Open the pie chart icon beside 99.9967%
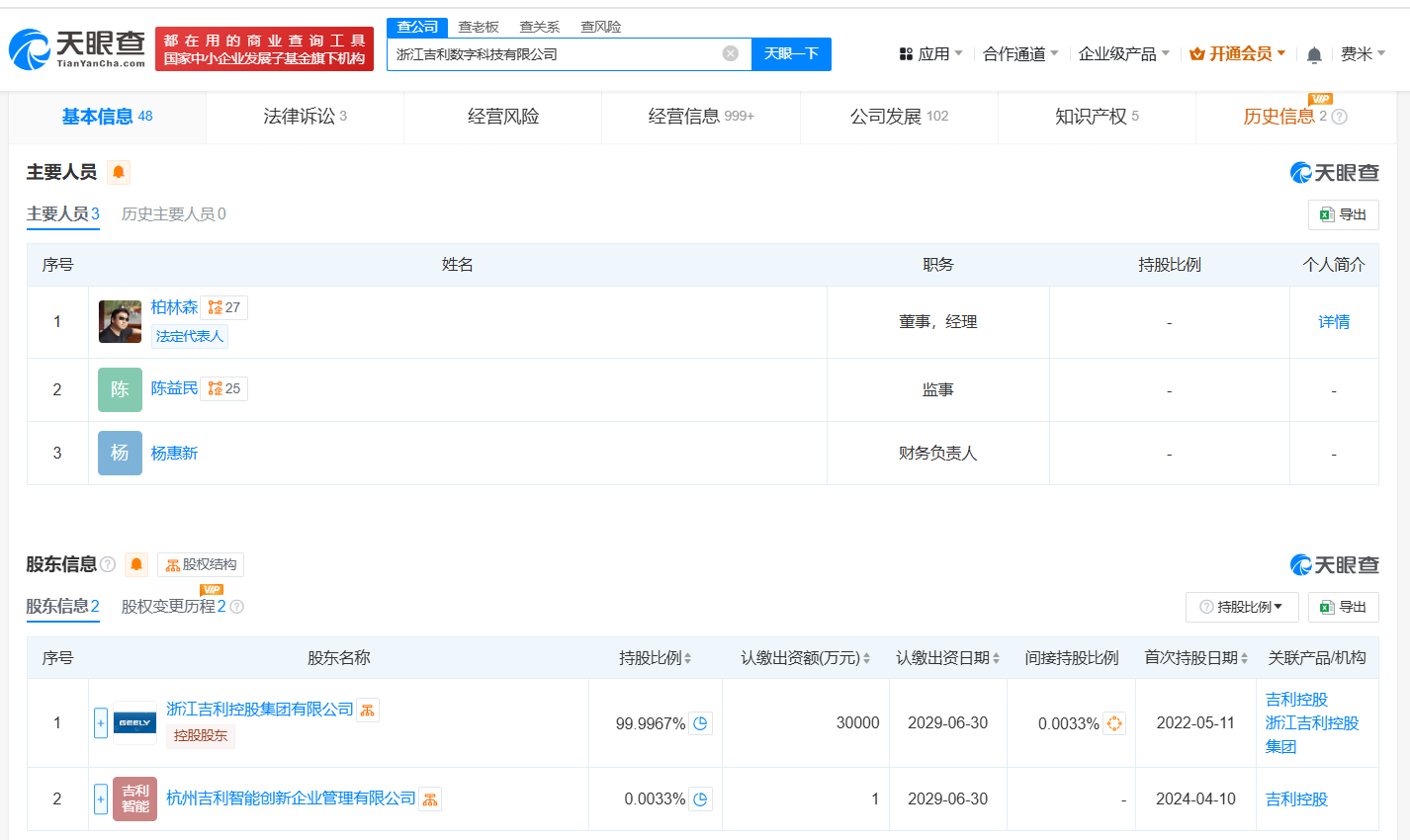This screenshot has width=1410, height=840. 700,723
